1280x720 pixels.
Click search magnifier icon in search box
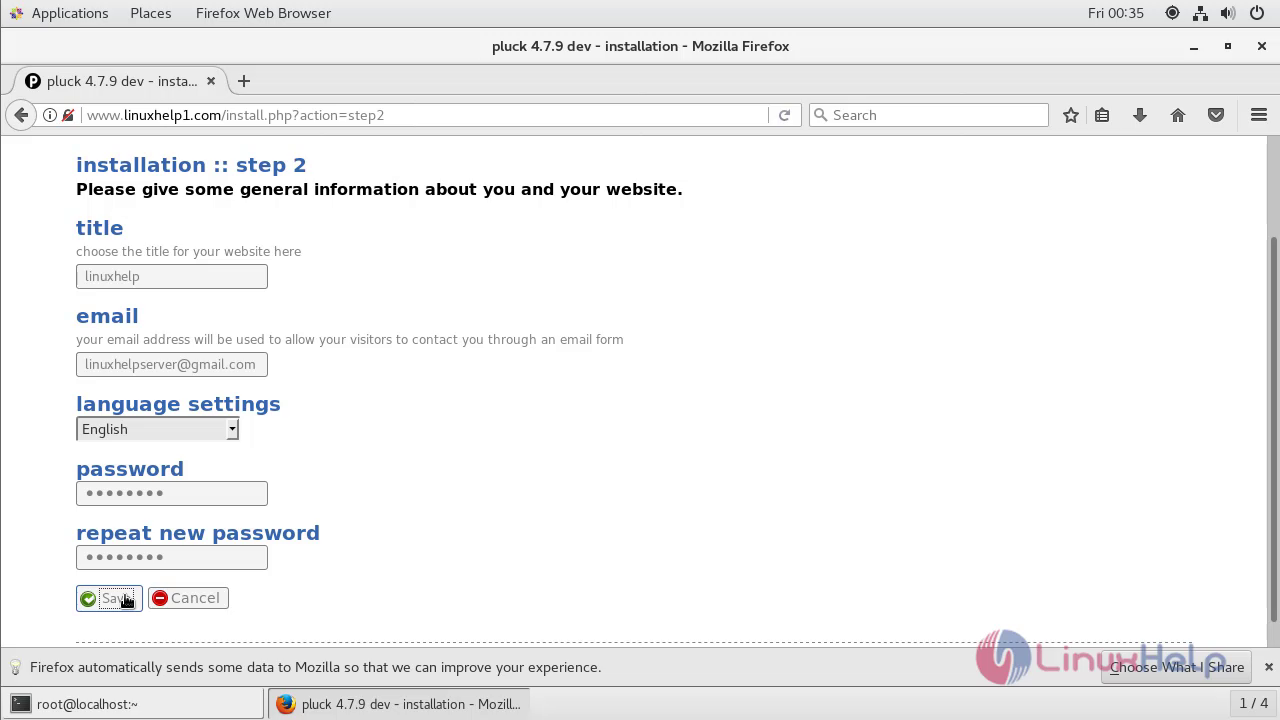coord(821,115)
